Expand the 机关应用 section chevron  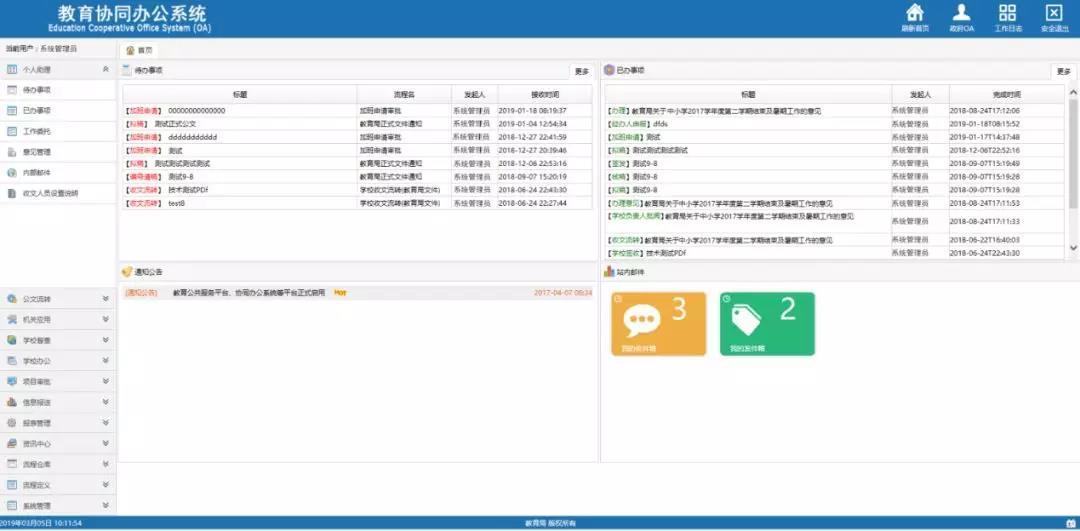tap(105, 320)
